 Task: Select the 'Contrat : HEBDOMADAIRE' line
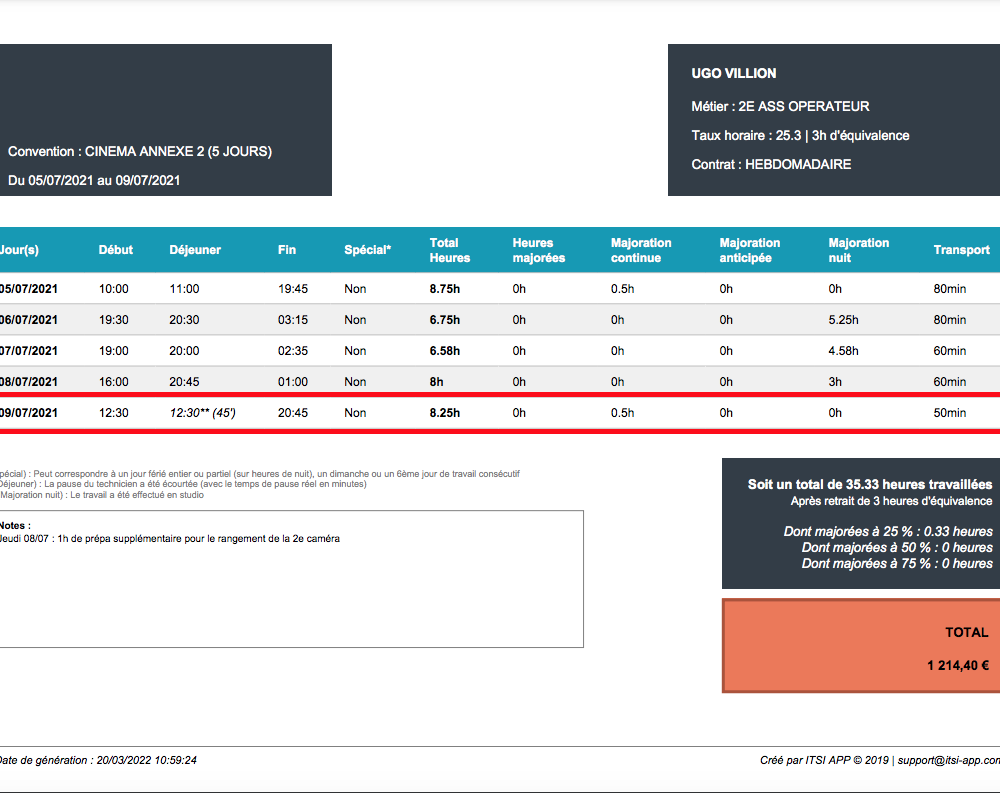pyautogui.click(x=771, y=164)
